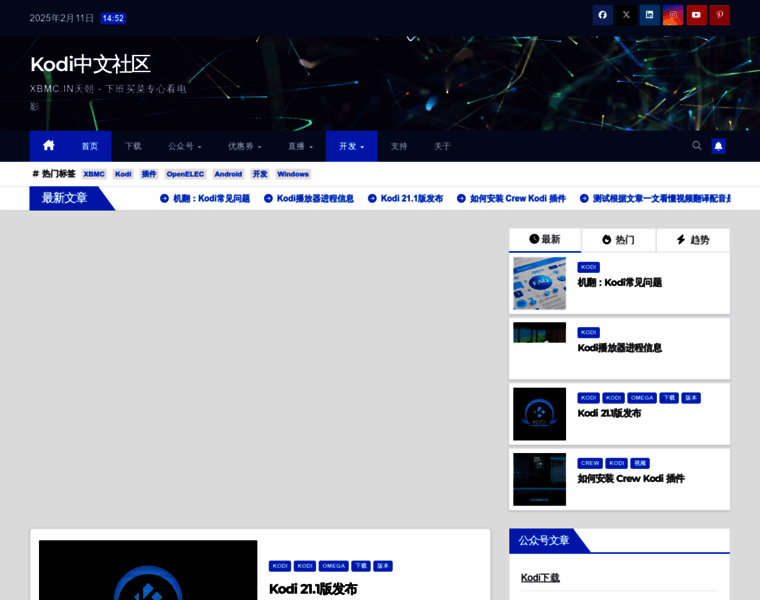Click OMEGA badge in sidebar Kodi 21.1 post

point(642,398)
